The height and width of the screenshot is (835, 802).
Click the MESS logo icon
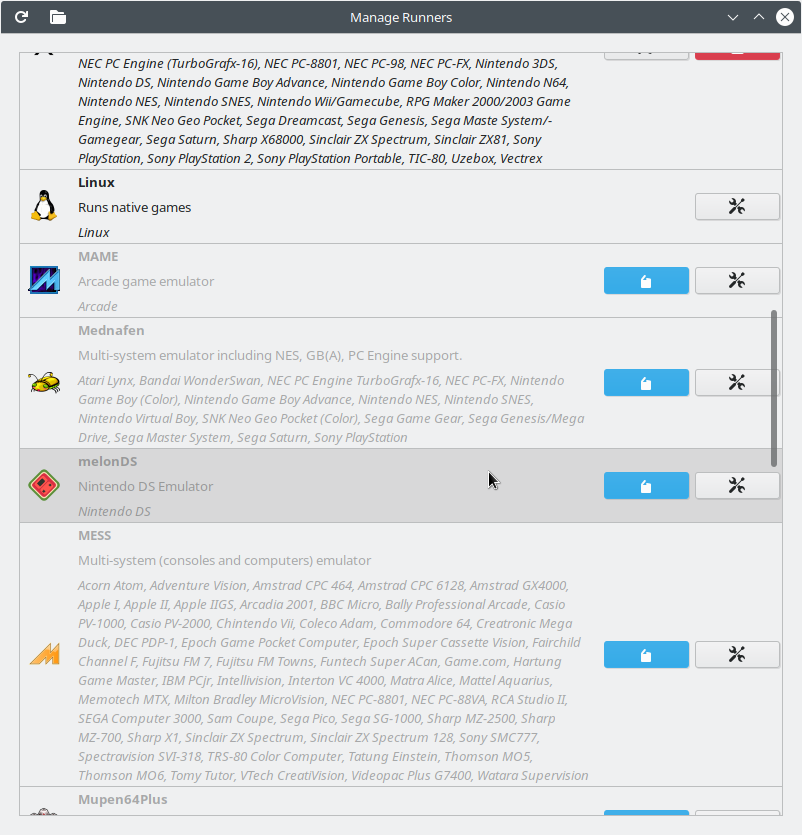[x=44, y=654]
